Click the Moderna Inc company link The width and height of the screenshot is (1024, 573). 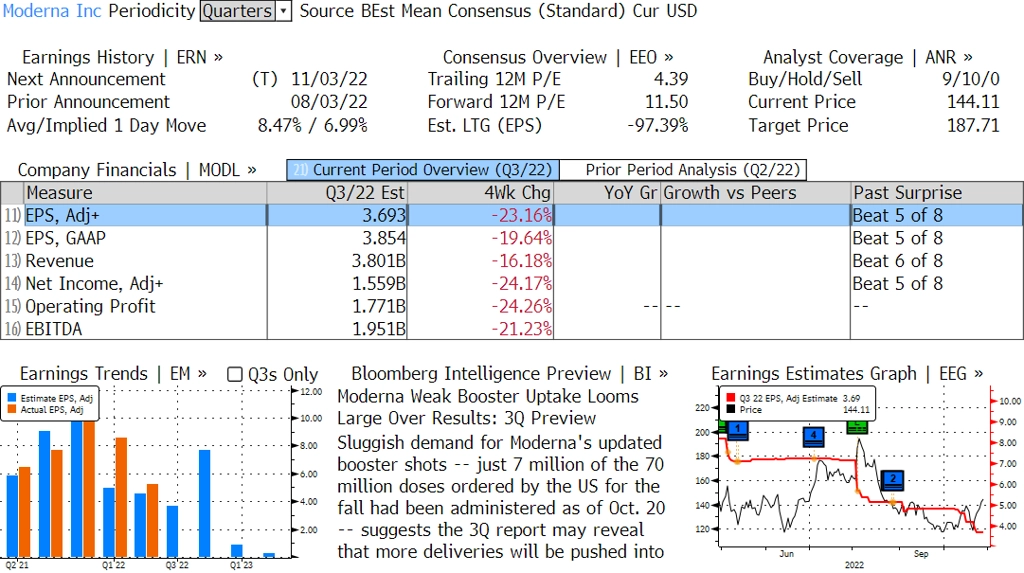[52, 11]
